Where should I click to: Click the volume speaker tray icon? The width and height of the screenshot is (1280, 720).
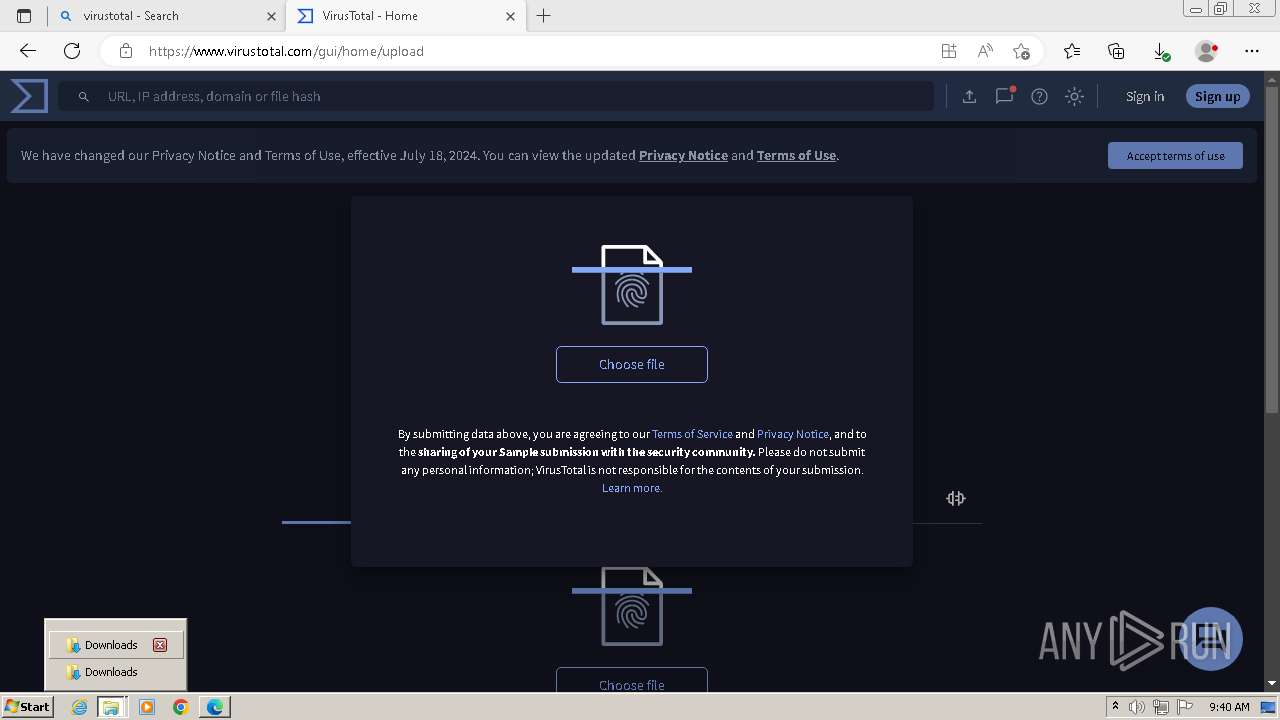(x=1138, y=707)
